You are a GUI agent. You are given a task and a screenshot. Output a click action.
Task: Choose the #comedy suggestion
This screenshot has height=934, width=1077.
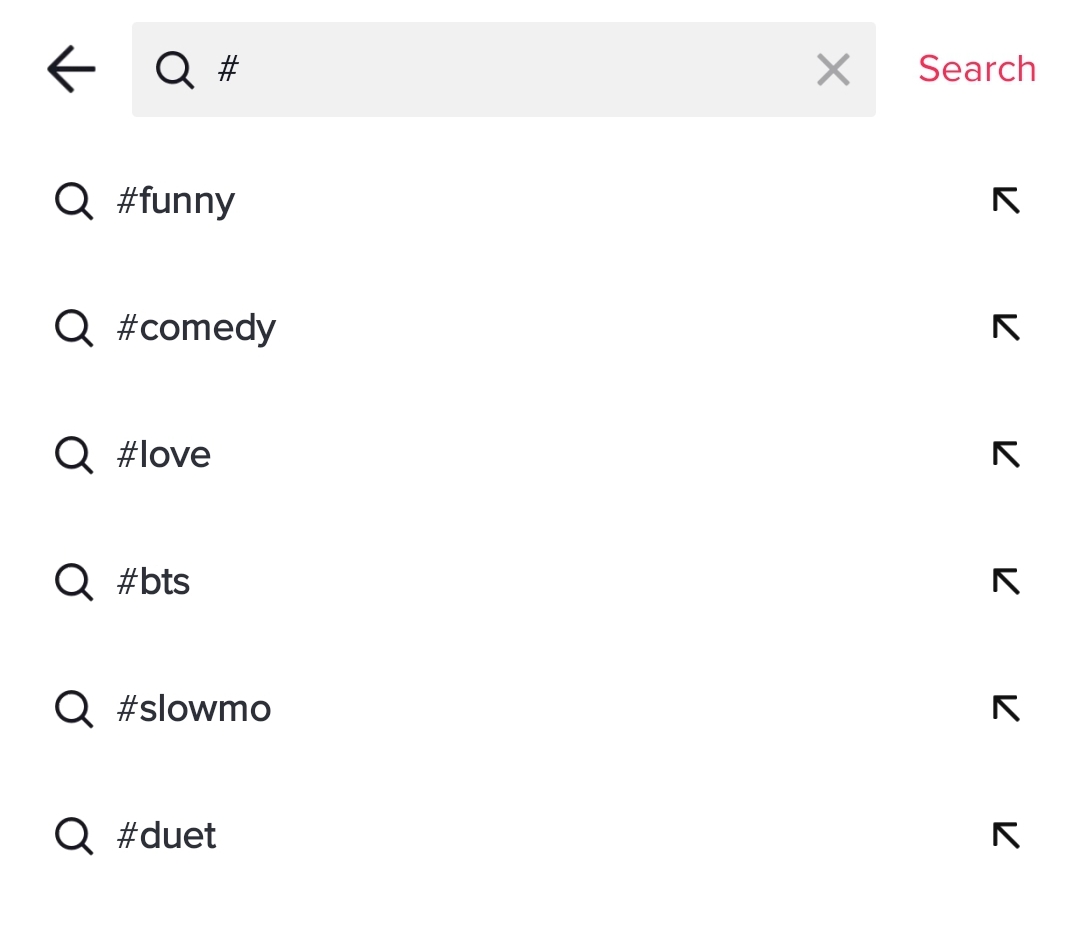197,328
